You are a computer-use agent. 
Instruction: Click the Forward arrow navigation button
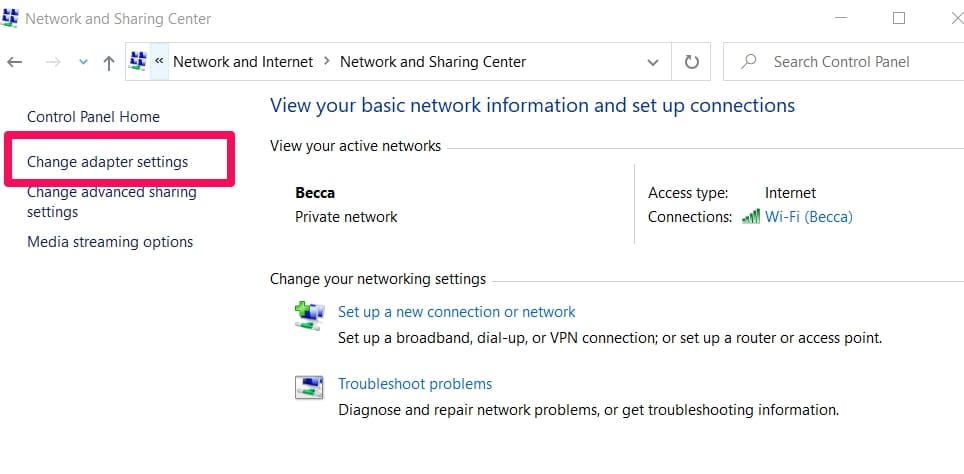(53, 62)
